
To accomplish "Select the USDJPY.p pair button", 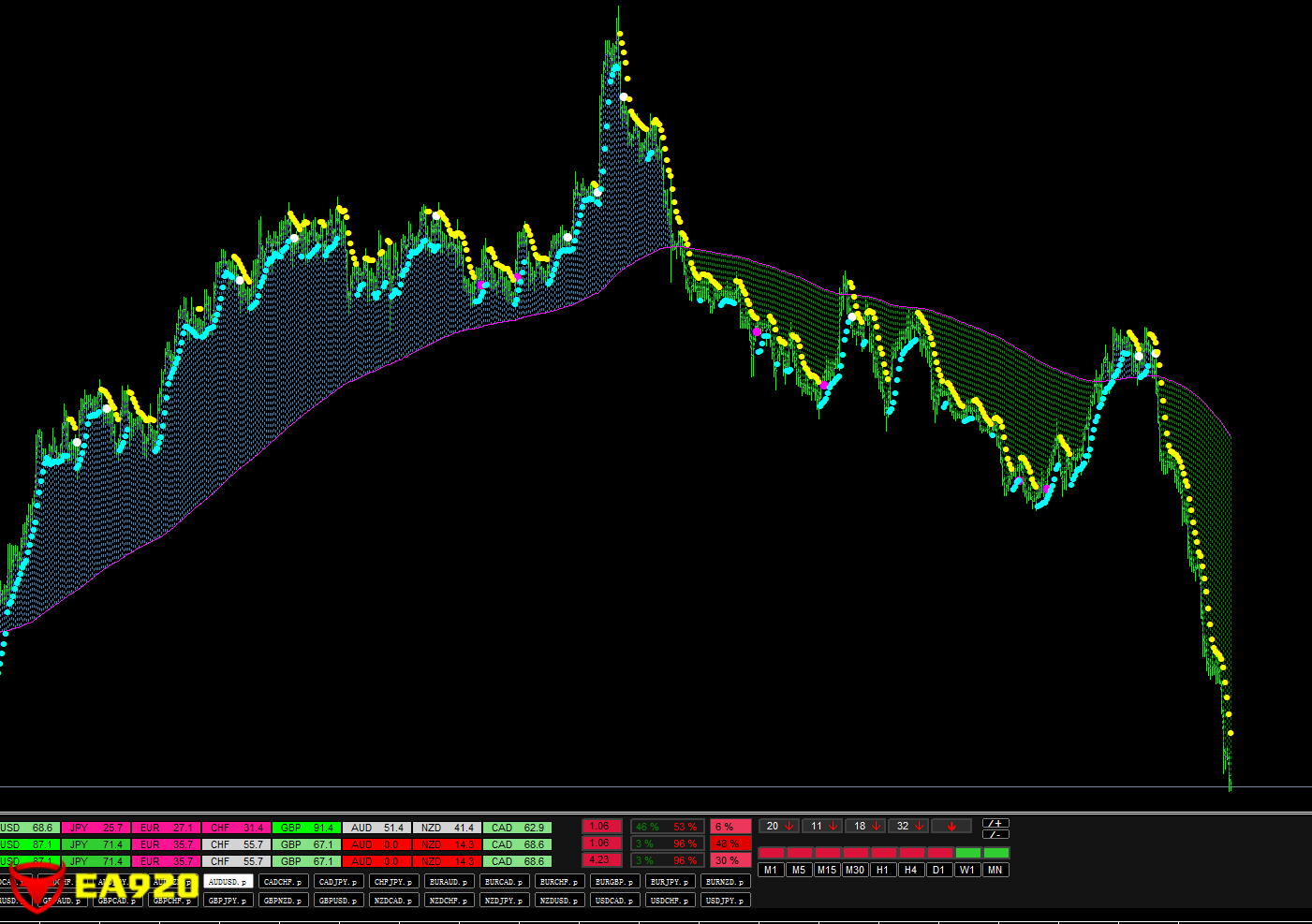I will [726, 901].
